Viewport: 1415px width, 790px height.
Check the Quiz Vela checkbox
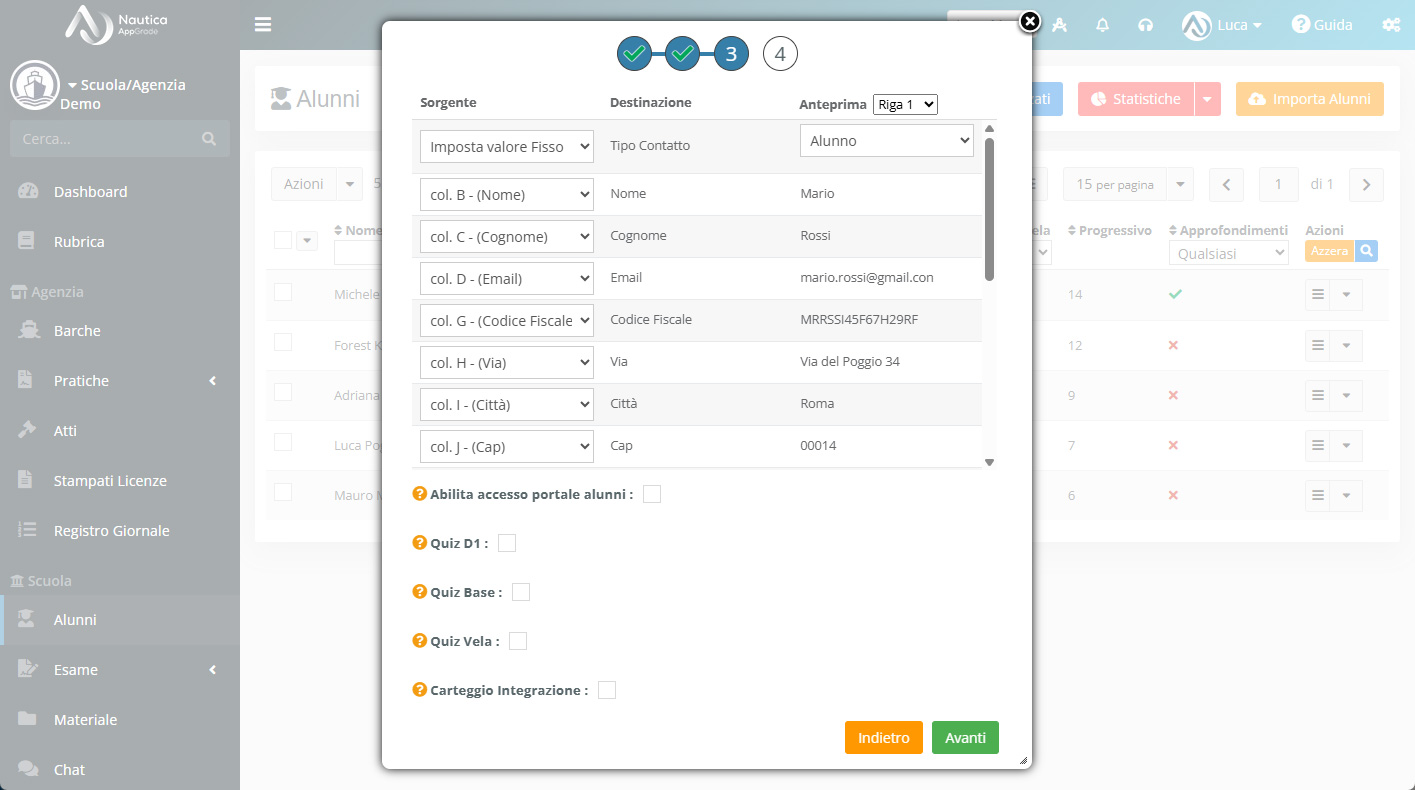(518, 641)
